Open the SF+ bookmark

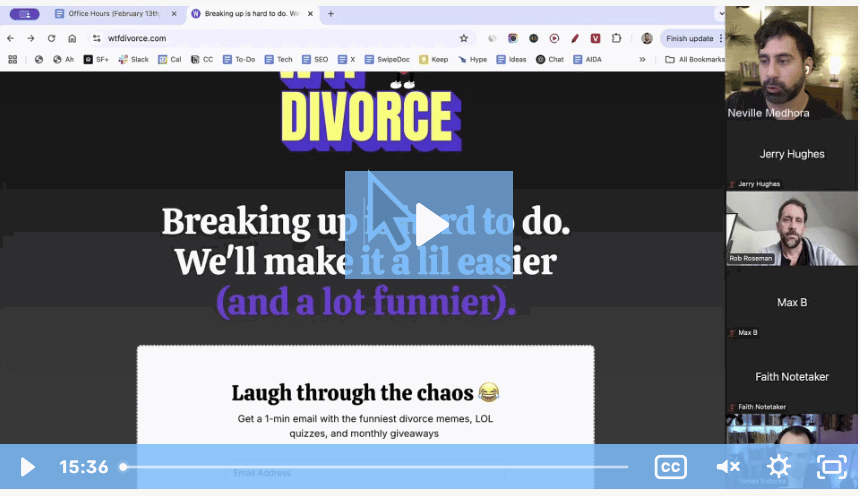tap(96, 59)
